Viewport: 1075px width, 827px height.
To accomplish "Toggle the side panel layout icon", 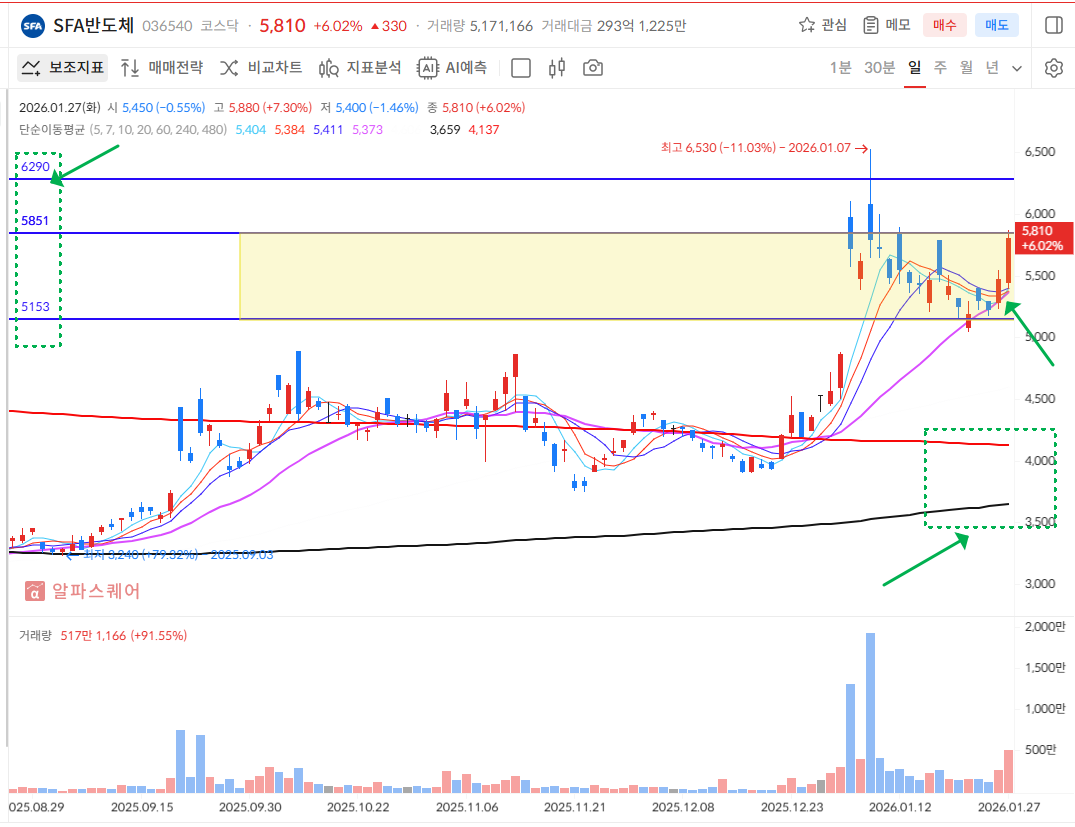I will pyautogui.click(x=1053, y=25).
